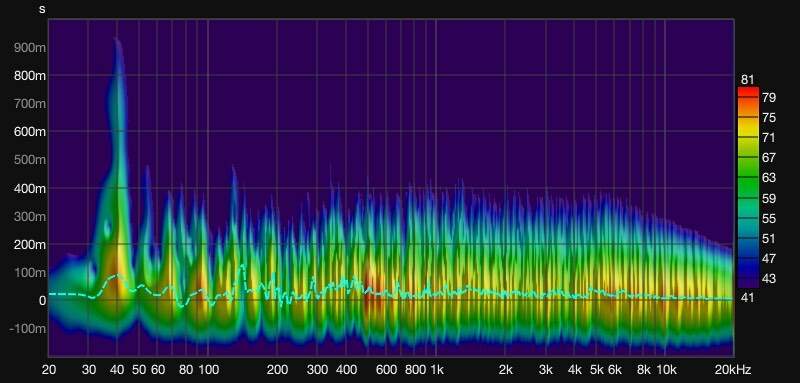Viewport: 800px width, 383px height.
Task: Click the 100 Hz frequency axis label
Action: point(208,370)
